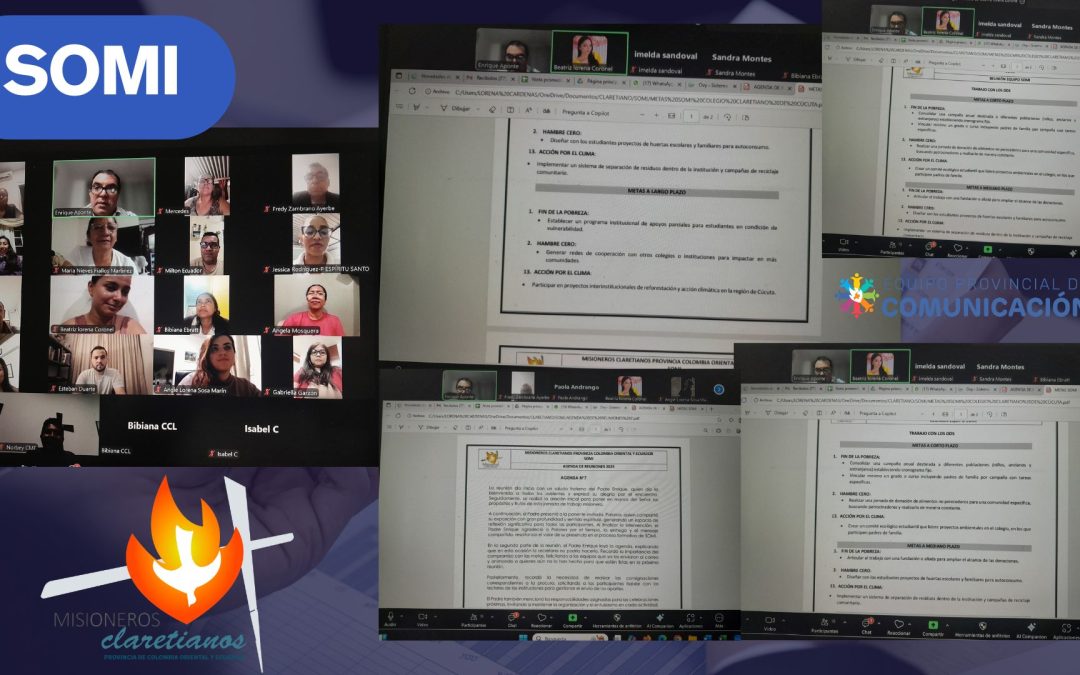Toggle Video camera in the agenda meeting toolbar
This screenshot has height=675, width=1080.
(x=423, y=617)
